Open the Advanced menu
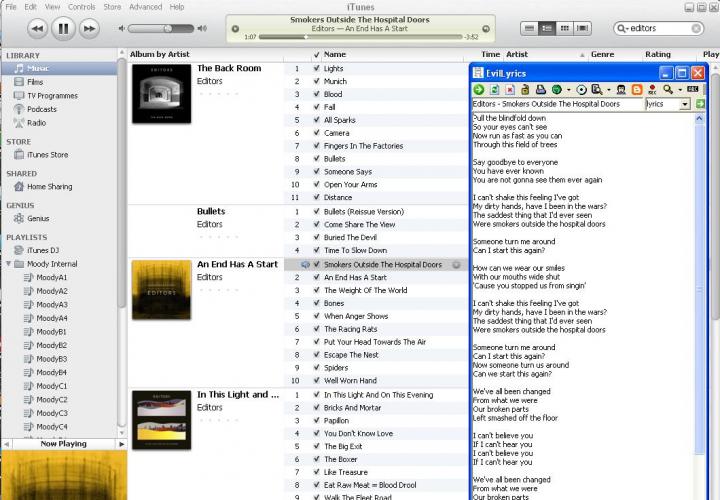This screenshot has width=720, height=500. tap(146, 7)
